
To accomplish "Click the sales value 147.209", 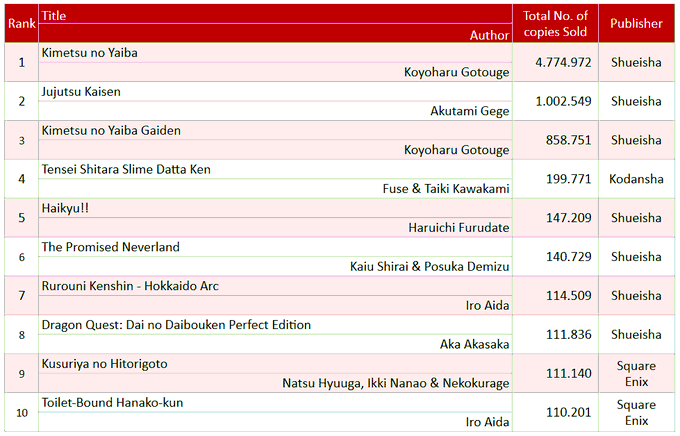I will 568,218.
